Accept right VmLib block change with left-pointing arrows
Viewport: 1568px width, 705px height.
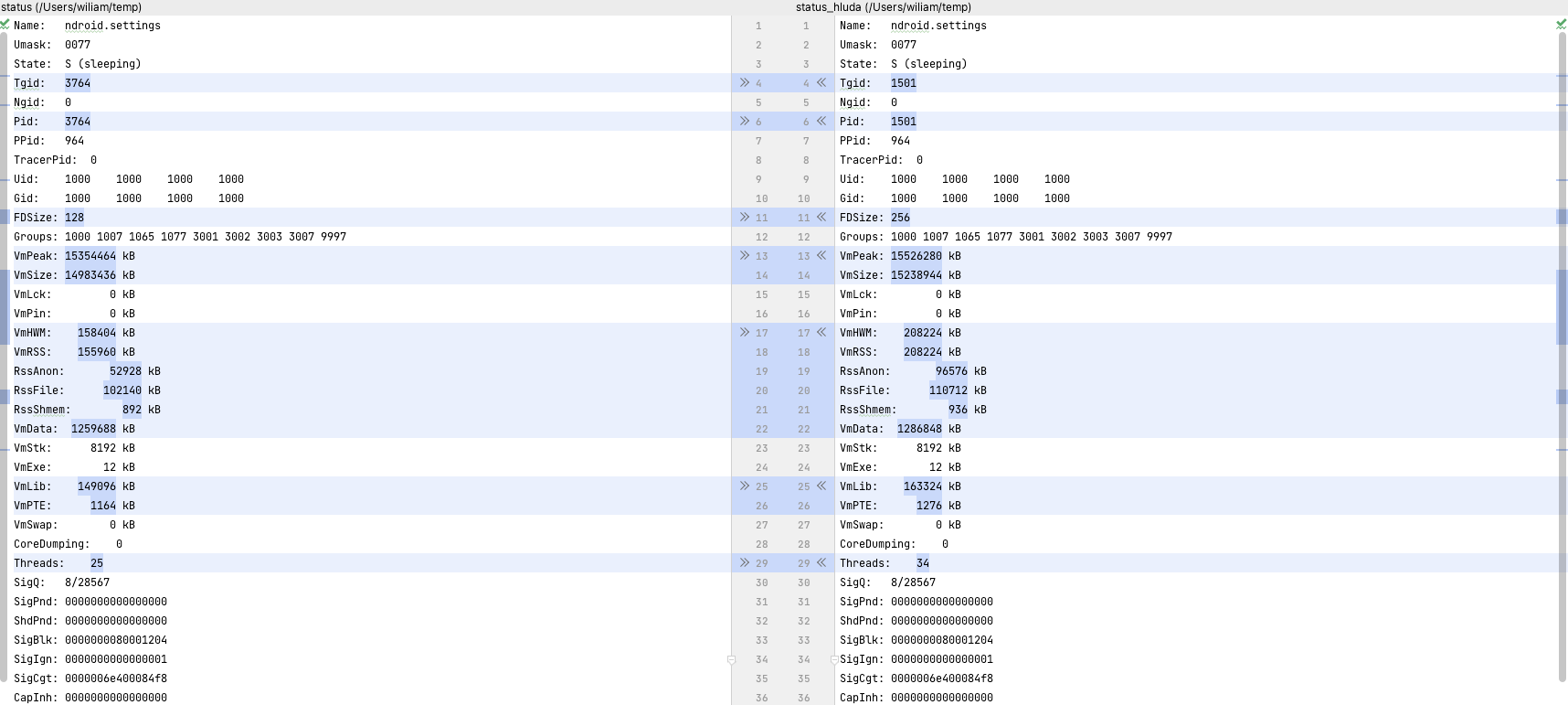coord(821,486)
